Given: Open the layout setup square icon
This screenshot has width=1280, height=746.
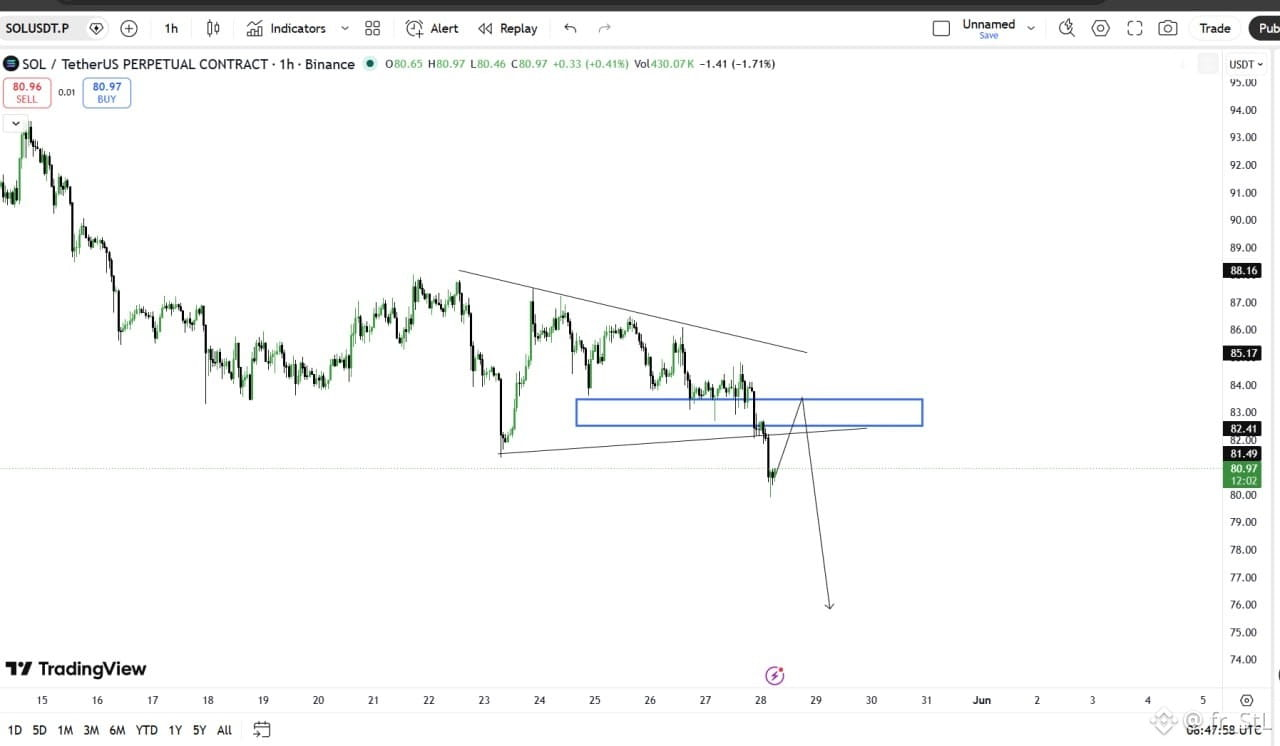Looking at the screenshot, I should coord(941,28).
